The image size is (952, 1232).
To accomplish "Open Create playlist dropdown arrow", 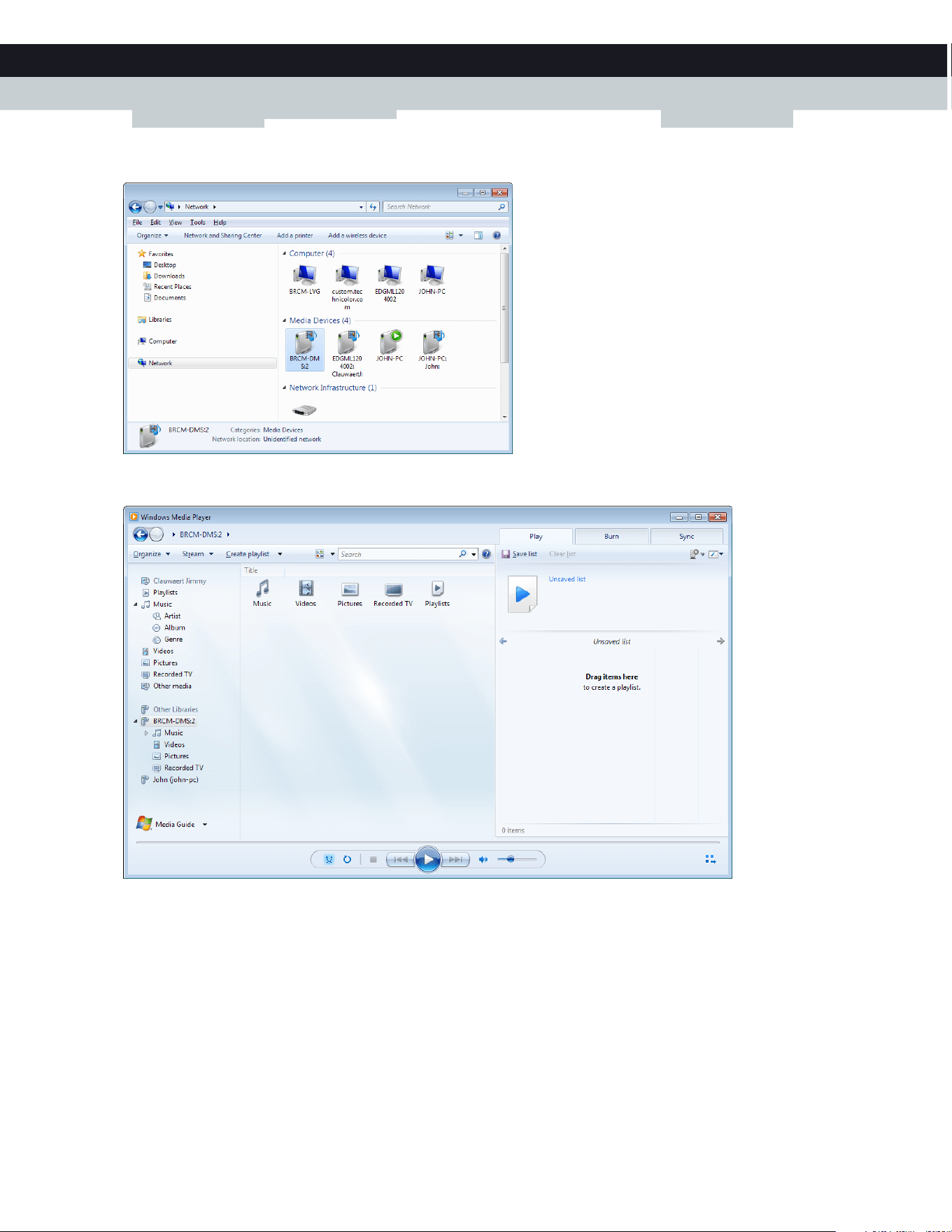I will [x=280, y=554].
